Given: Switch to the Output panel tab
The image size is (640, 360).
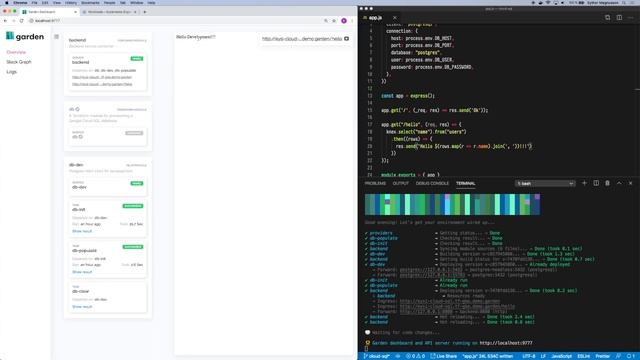Looking at the screenshot, I should point(400,183).
